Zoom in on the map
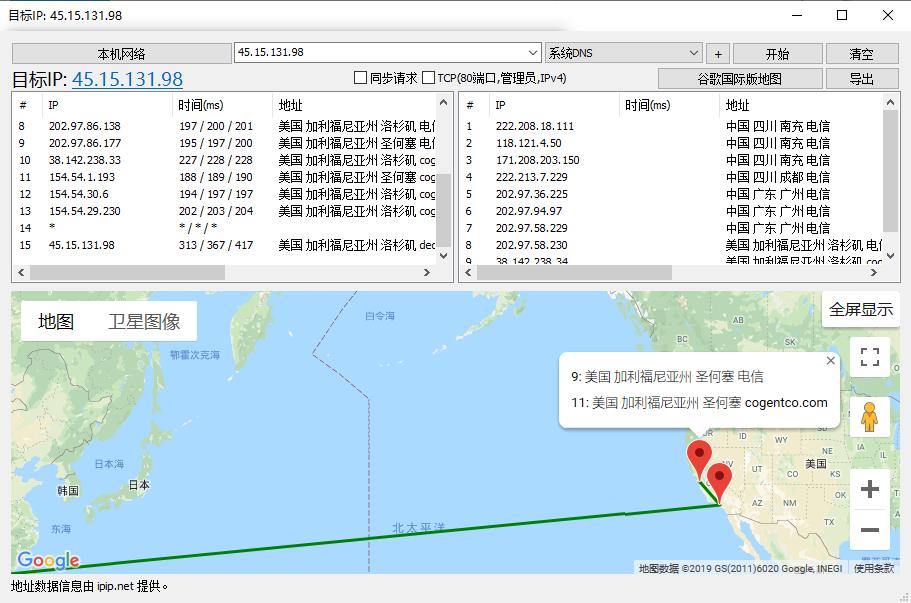 click(x=869, y=489)
